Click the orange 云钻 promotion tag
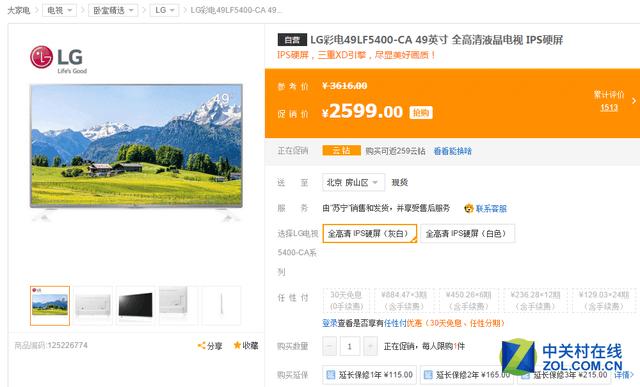The height and width of the screenshot is (387, 640). click(x=341, y=151)
